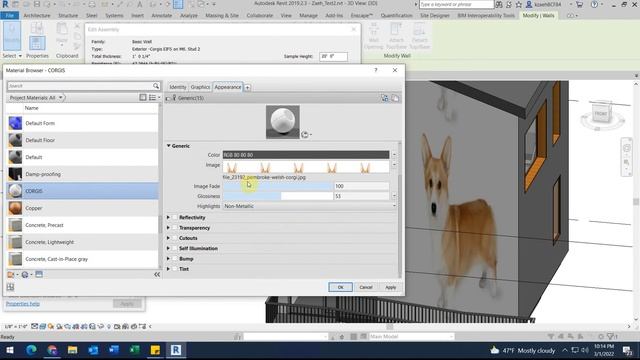Switch to the Identity tab

(178, 87)
